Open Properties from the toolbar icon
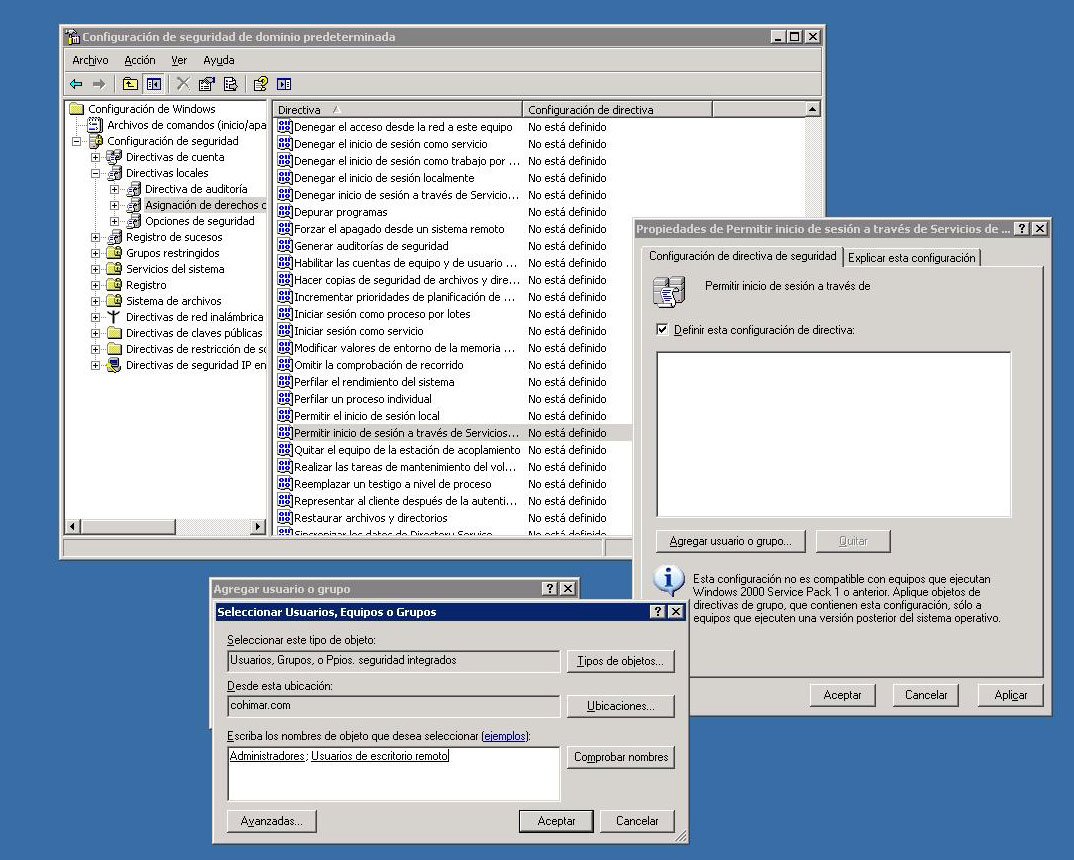The width and height of the screenshot is (1074, 860). 206,84
